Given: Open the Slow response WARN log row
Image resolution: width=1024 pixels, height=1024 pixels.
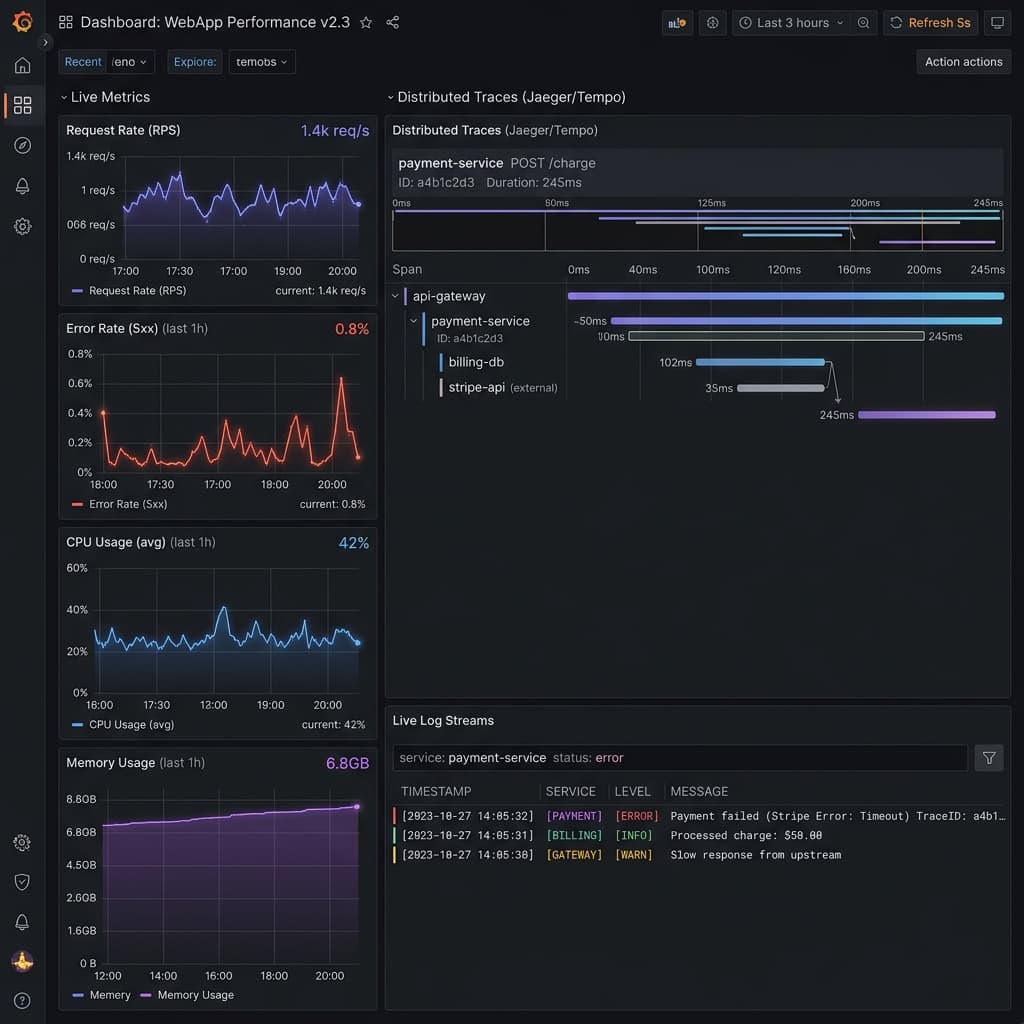Looking at the screenshot, I should 699,855.
